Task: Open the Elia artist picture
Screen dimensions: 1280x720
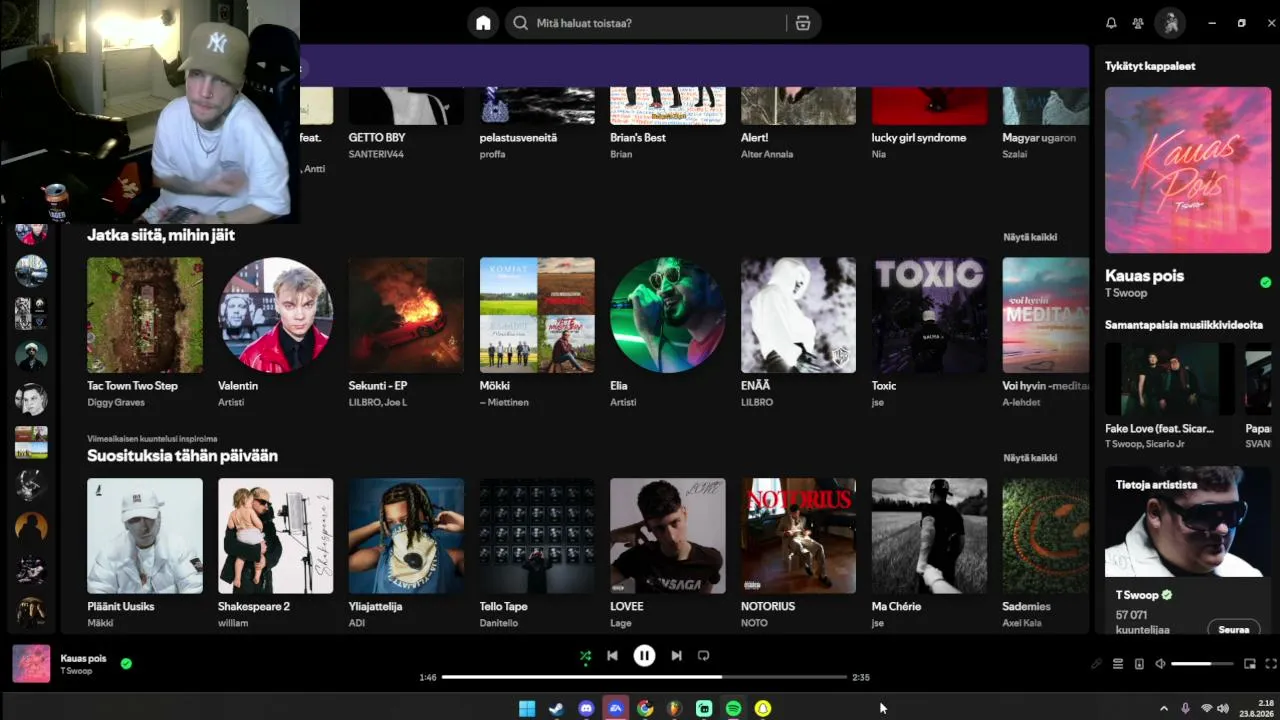Action: pyautogui.click(x=668, y=315)
